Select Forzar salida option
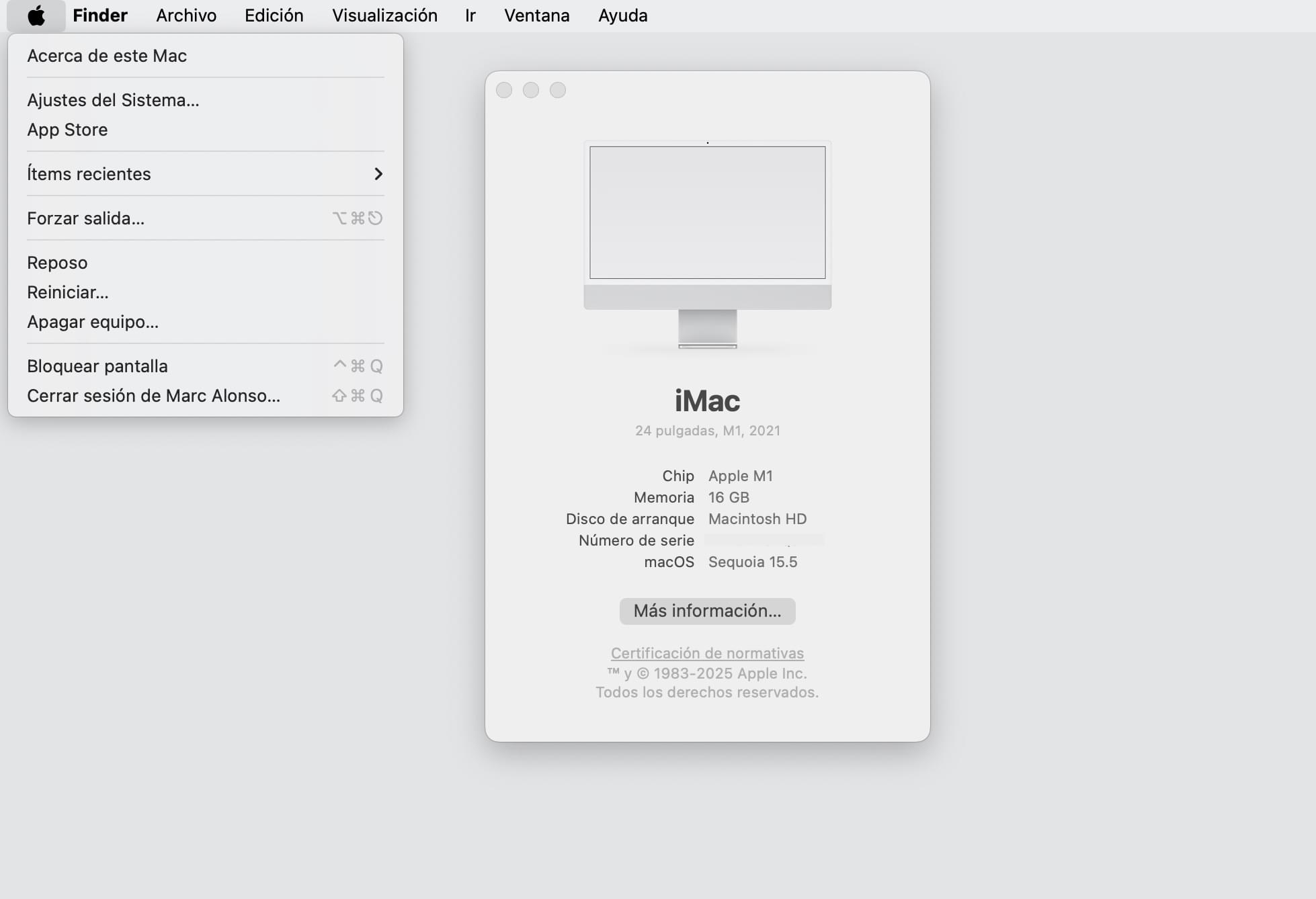Screen dimensions: 1316x899 coord(206,218)
